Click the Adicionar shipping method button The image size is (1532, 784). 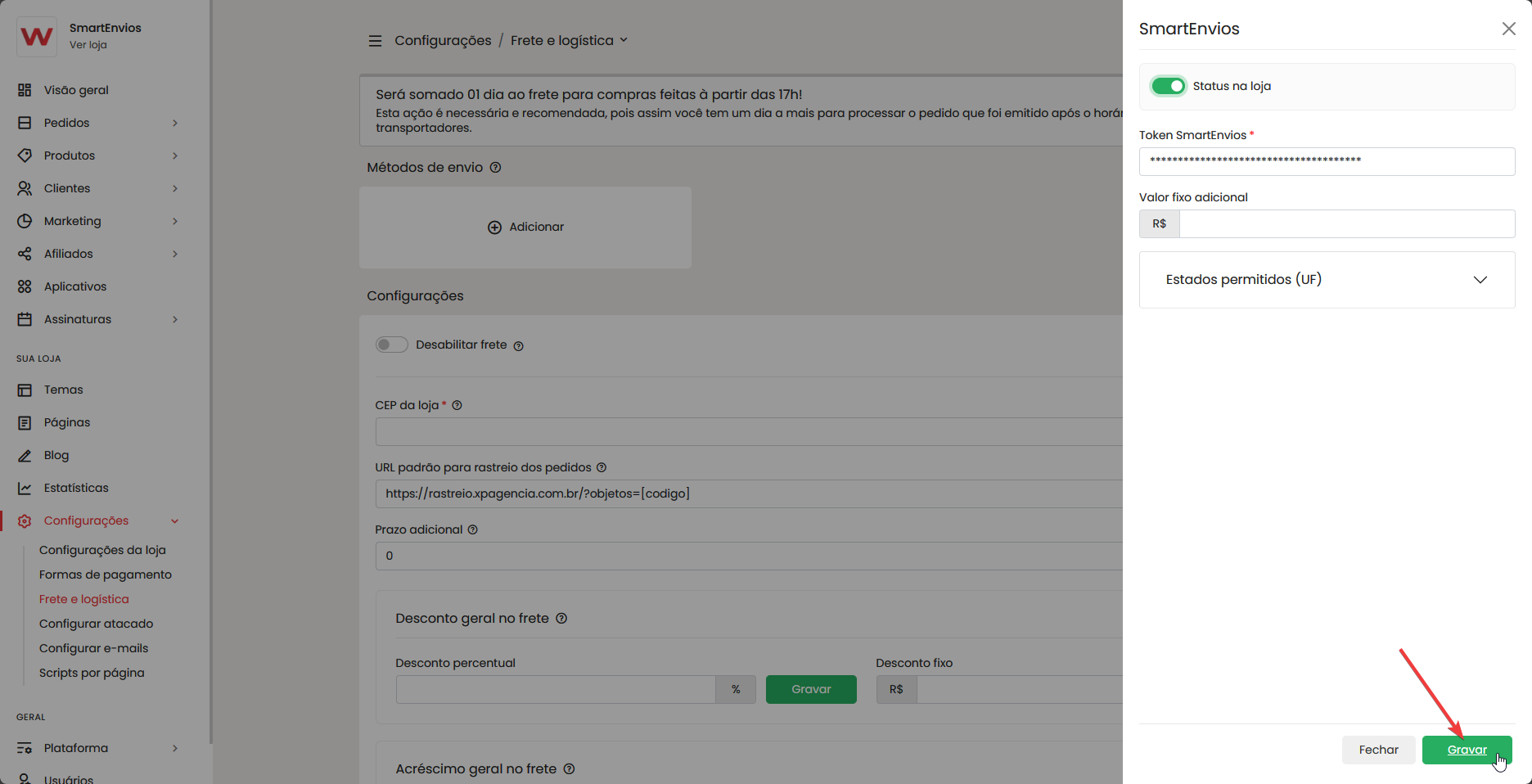525,228
